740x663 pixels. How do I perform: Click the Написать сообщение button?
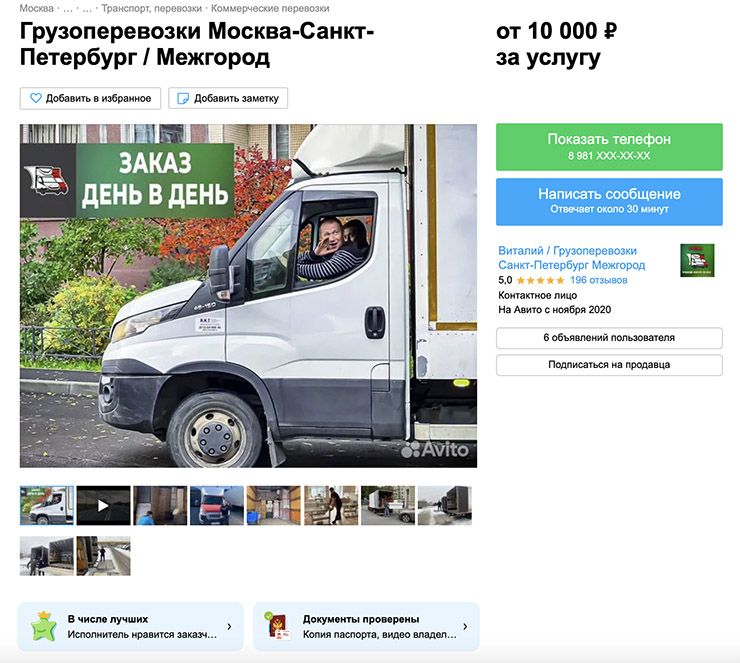609,201
